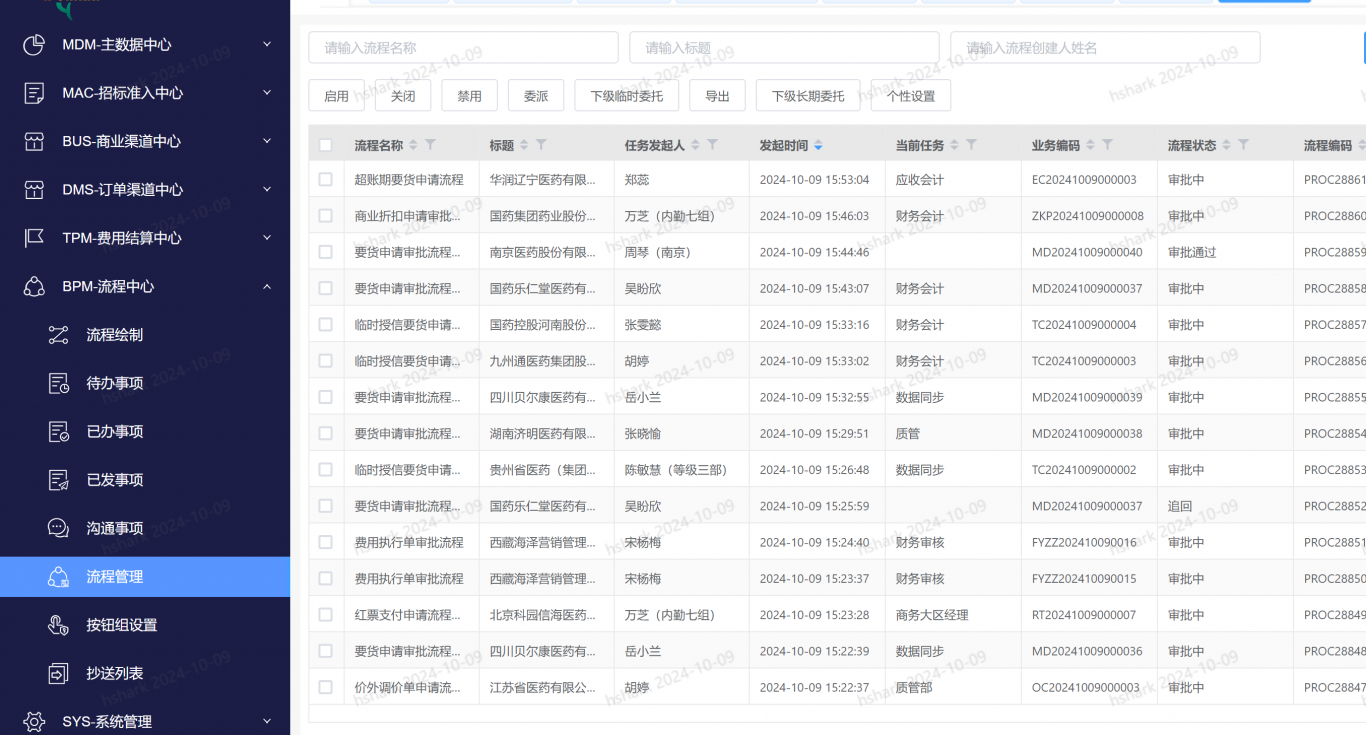Image resolution: width=1366 pixels, height=735 pixels.
Task: Expand BUS-商业渠道中心 menu chevron
Action: coord(267,141)
